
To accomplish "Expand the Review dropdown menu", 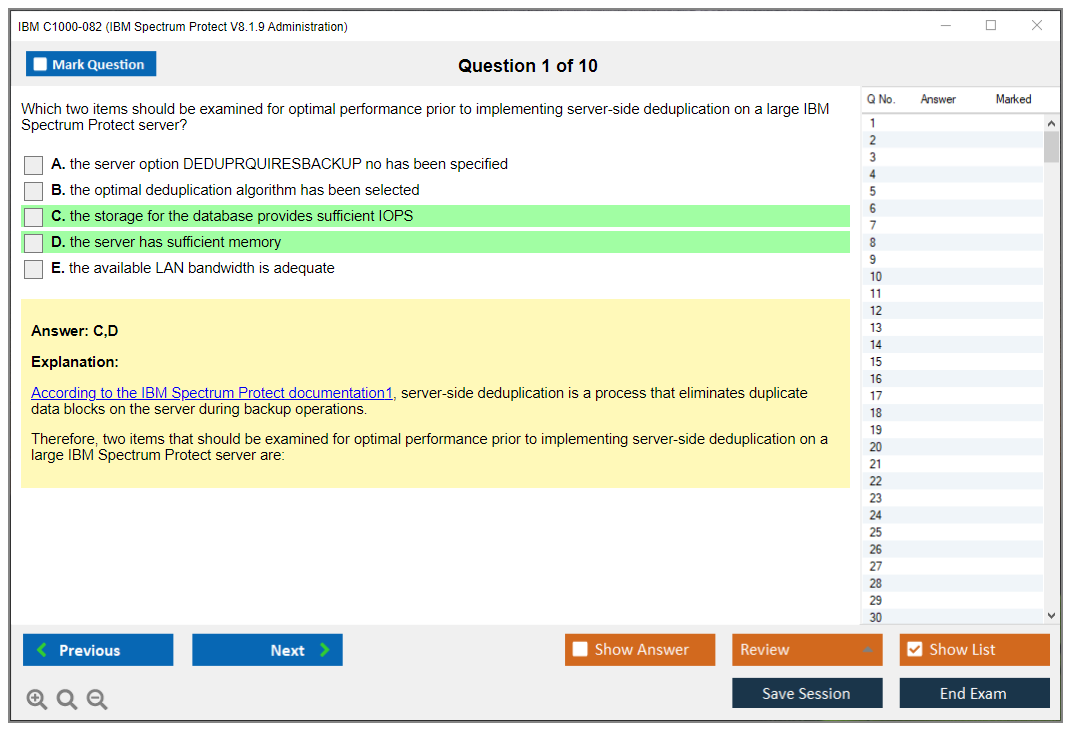I will click(867, 650).
